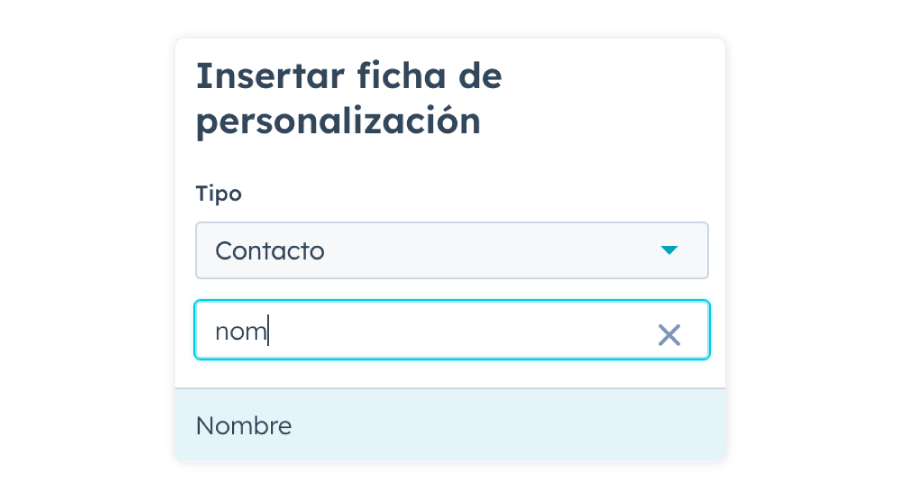Insert the Nombre token from the list
This screenshot has height=501, width=901.
pyautogui.click(x=244, y=426)
